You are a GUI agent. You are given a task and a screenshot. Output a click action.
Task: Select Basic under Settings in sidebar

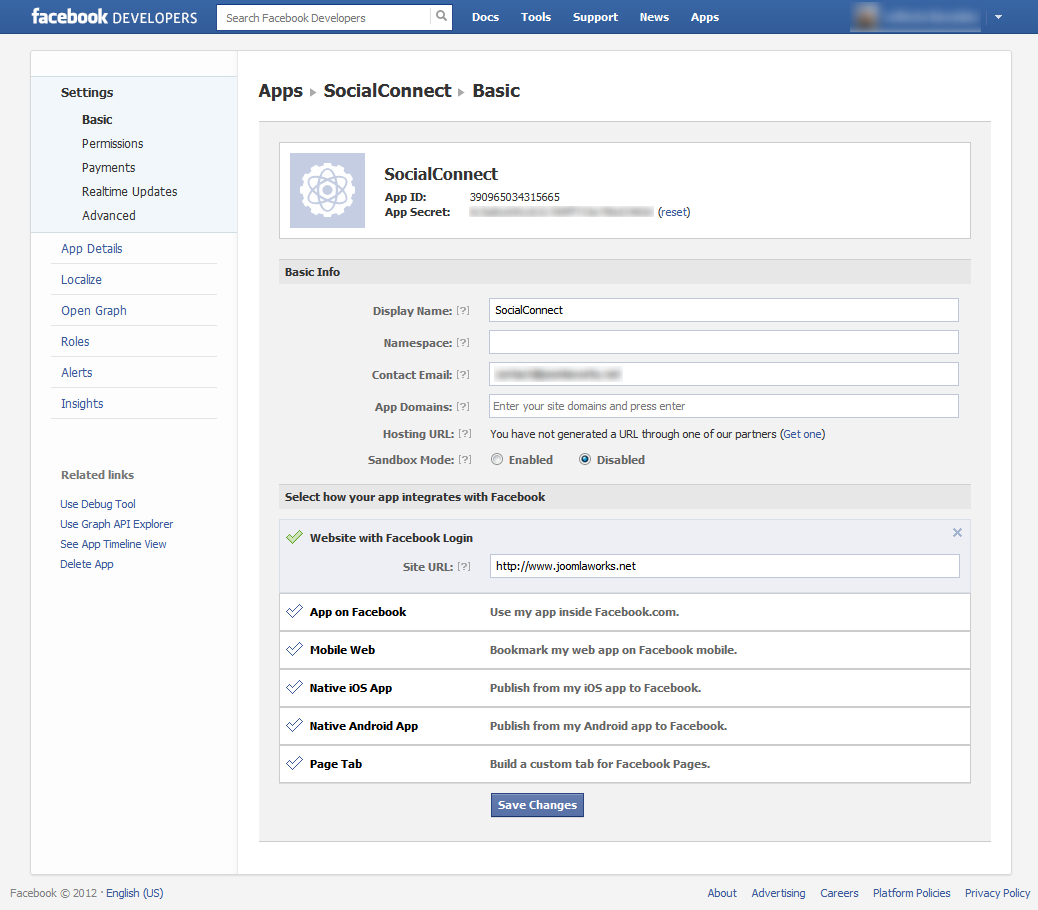pyautogui.click(x=97, y=120)
